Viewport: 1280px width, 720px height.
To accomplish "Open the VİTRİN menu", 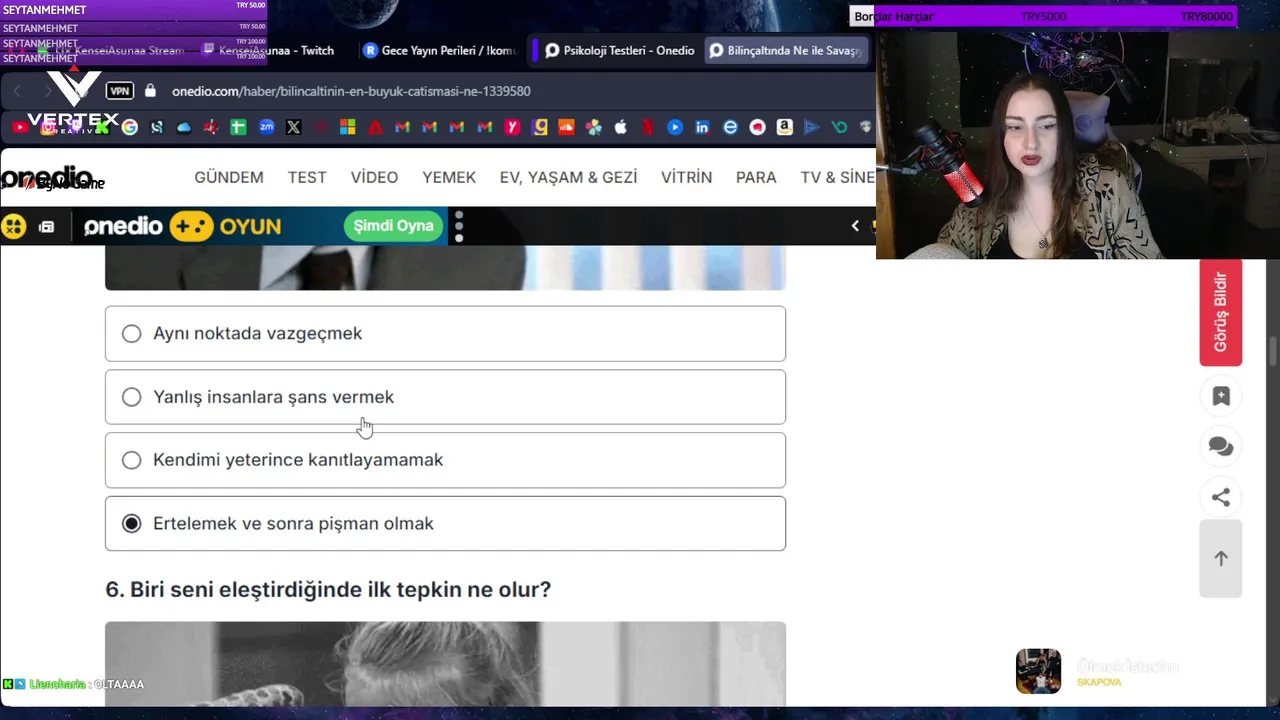I will click(x=686, y=177).
